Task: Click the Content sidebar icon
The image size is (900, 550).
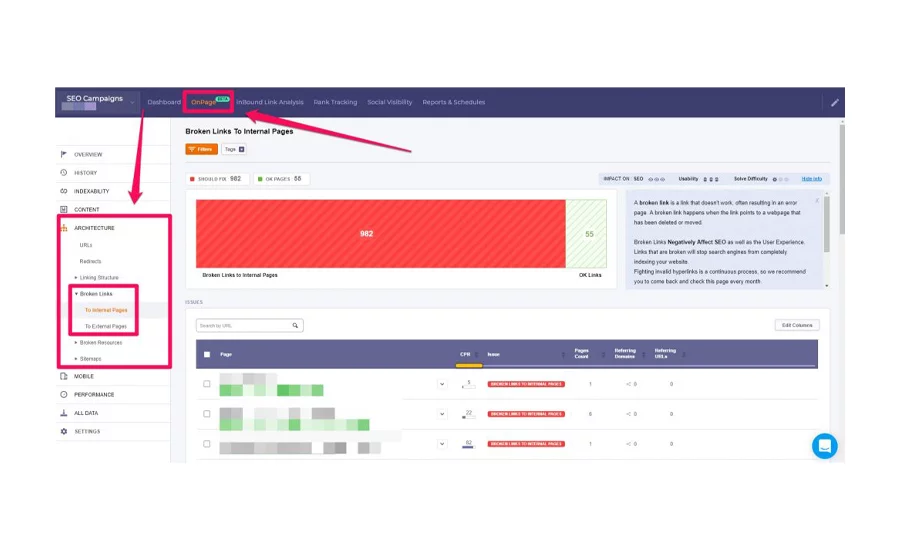Action: pyautogui.click(x=64, y=210)
